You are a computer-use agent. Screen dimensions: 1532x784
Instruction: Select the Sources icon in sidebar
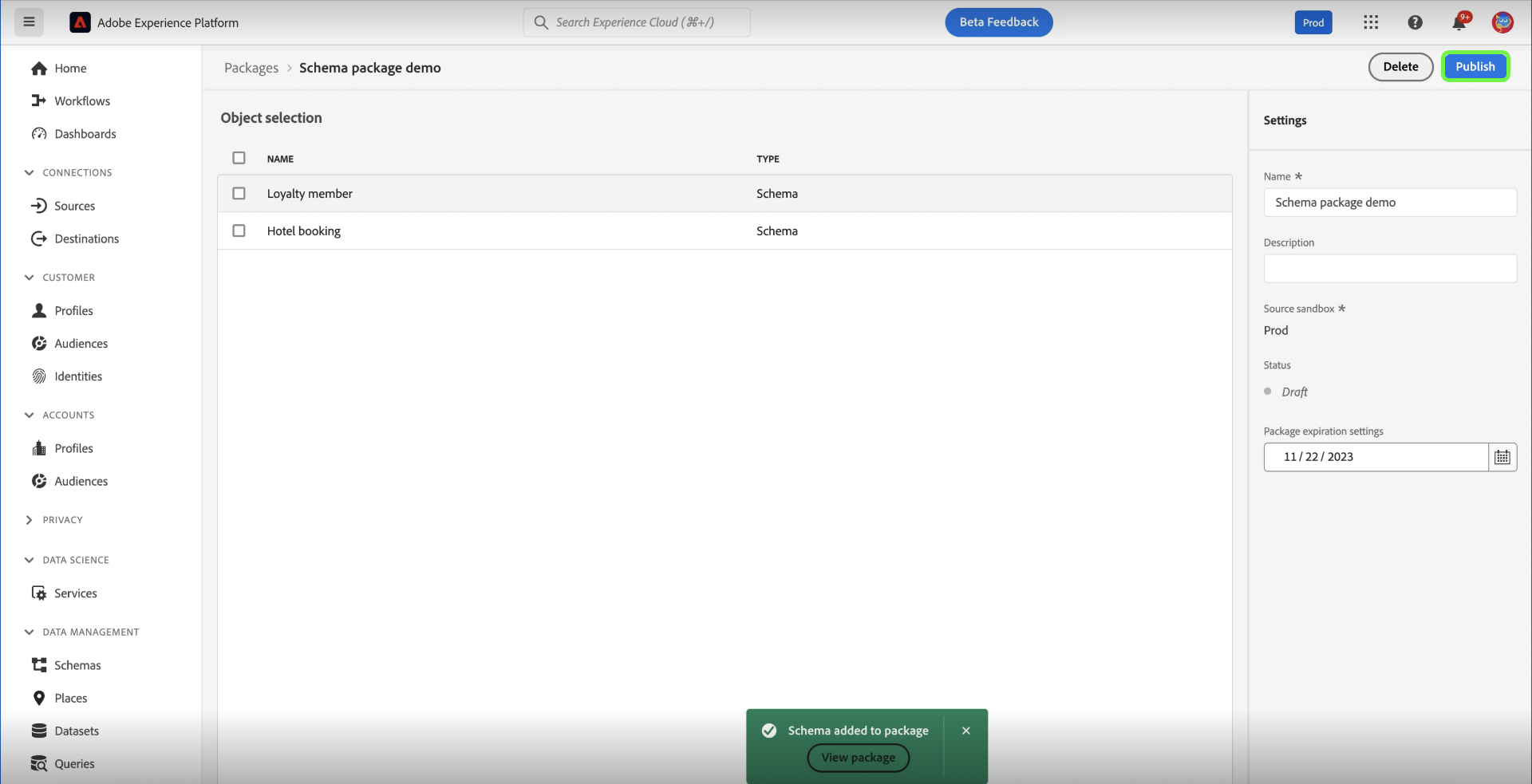tap(39, 205)
